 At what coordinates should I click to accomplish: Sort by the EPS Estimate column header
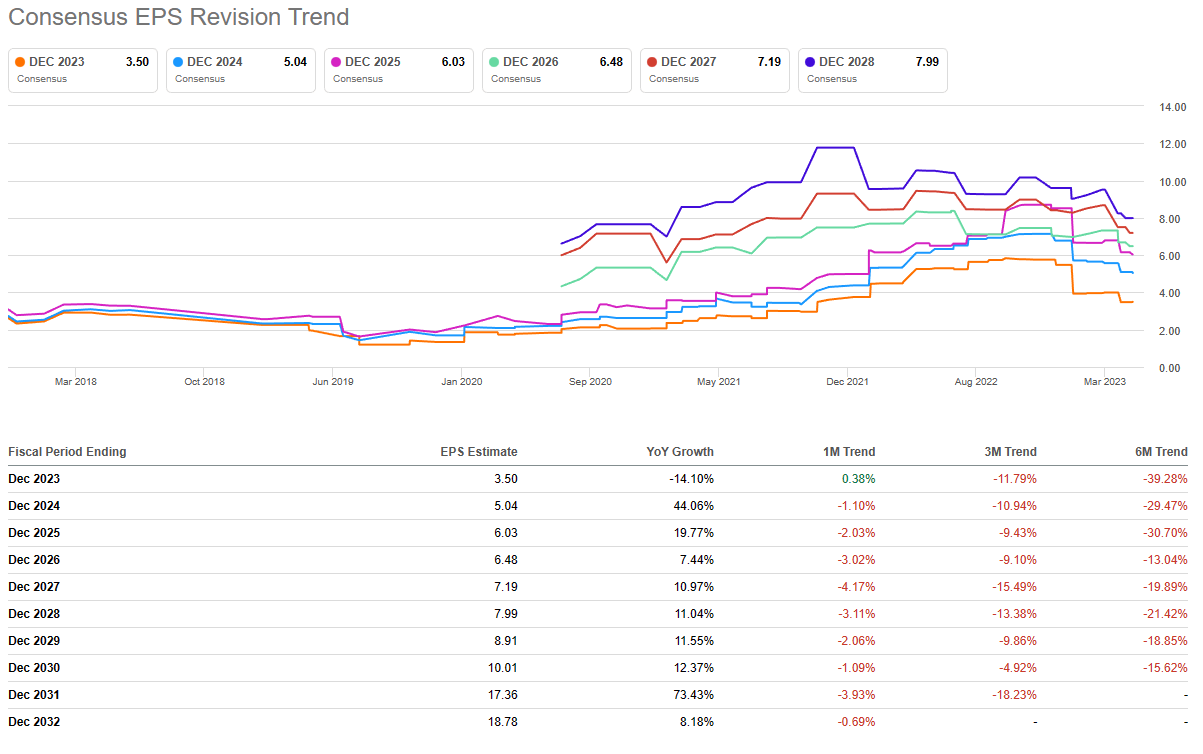(479, 452)
